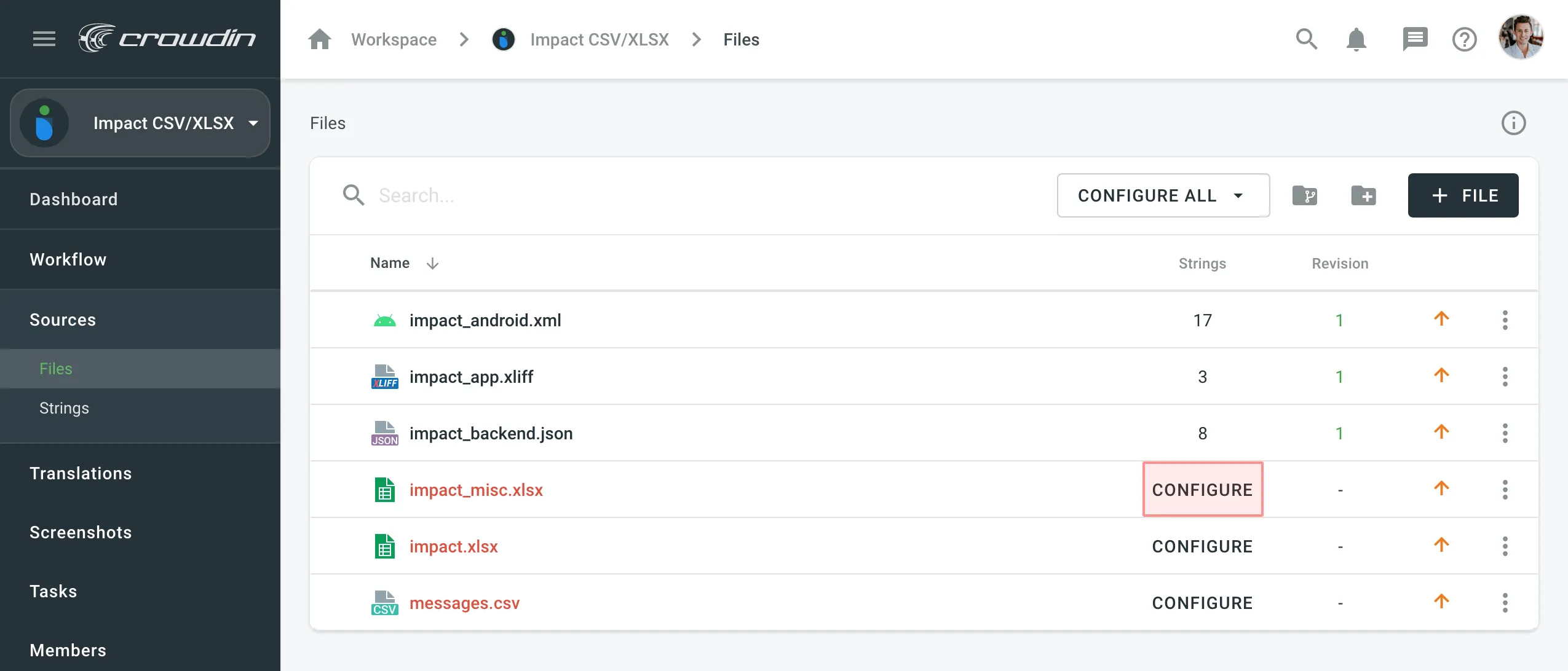
Task: Open the search icon in top bar
Action: [x=1307, y=39]
